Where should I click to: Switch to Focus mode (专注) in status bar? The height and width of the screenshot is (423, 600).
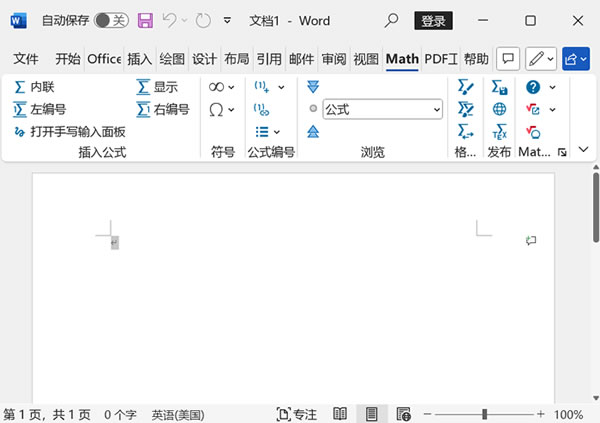pyautogui.click(x=297, y=414)
